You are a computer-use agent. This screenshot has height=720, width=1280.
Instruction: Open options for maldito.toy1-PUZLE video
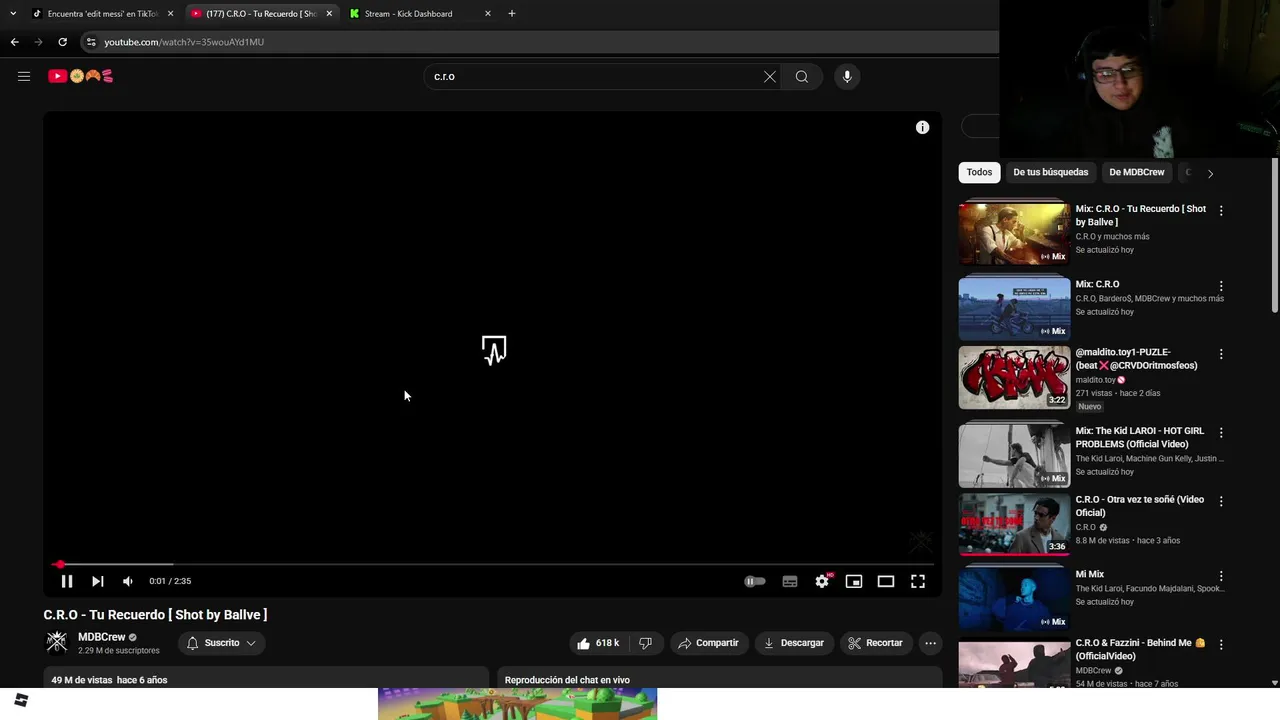[x=1221, y=354]
